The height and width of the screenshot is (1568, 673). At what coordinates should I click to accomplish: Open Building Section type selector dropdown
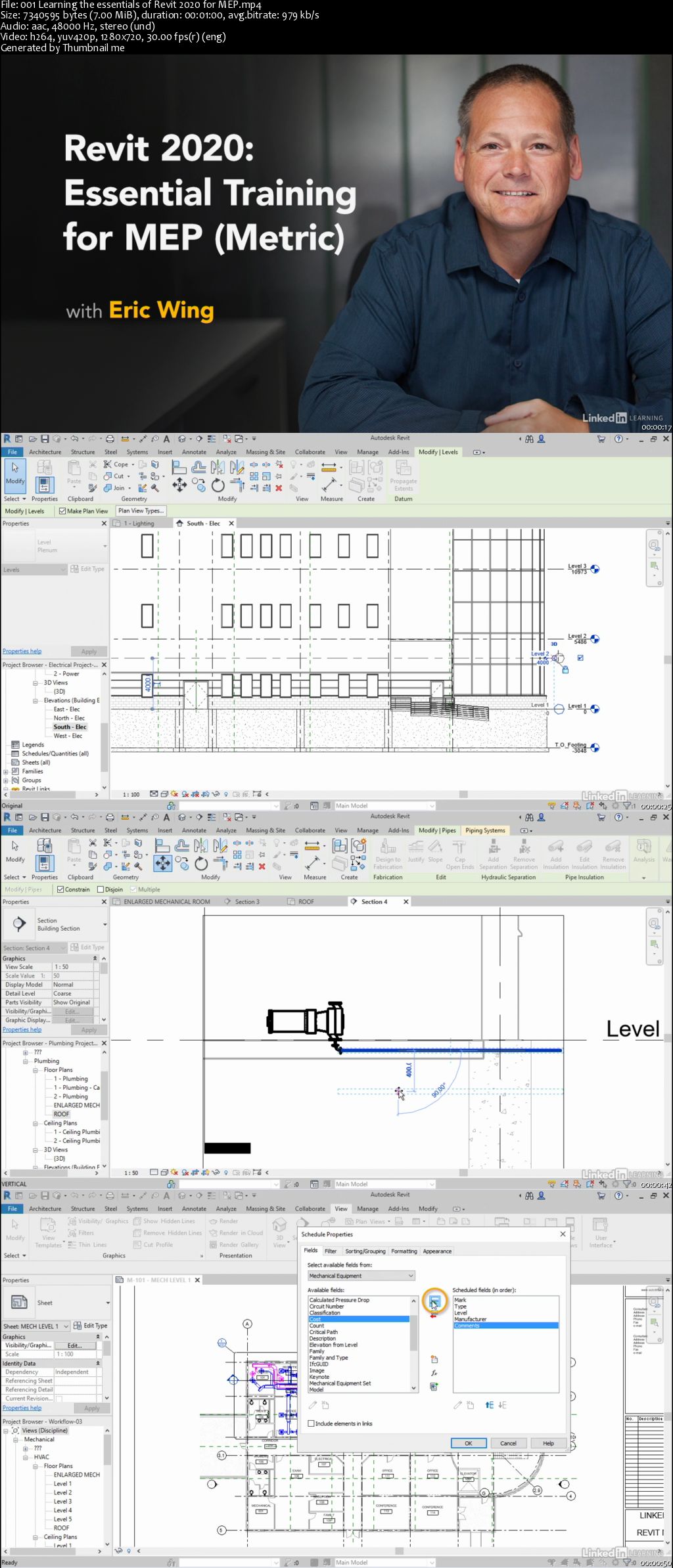(105, 924)
